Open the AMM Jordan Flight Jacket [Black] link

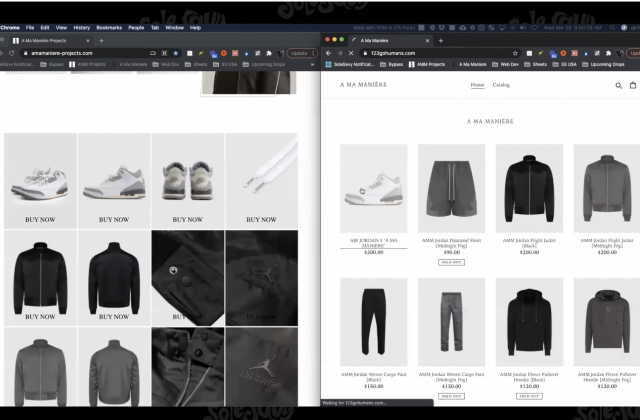pyautogui.click(x=529, y=243)
